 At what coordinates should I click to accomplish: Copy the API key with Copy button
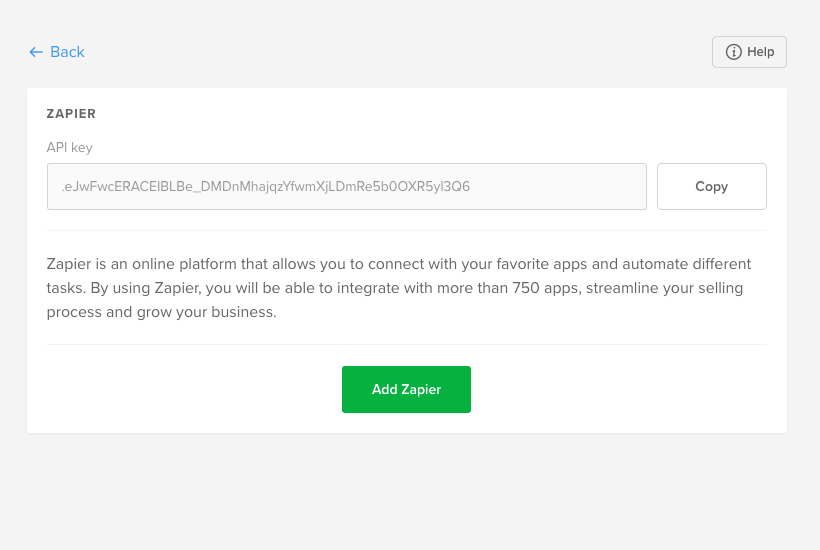(x=712, y=187)
